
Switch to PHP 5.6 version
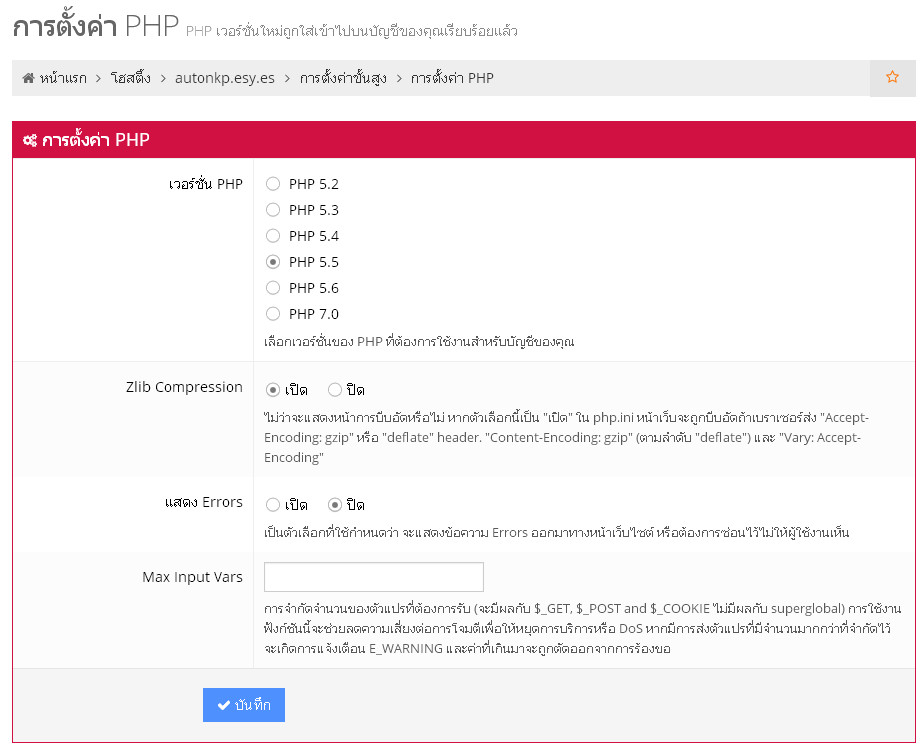tap(273, 288)
